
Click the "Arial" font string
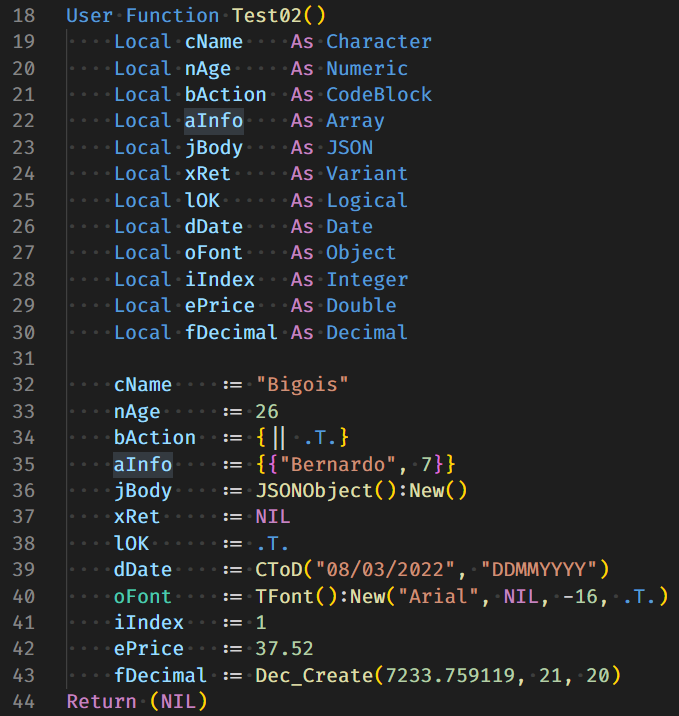point(438,597)
